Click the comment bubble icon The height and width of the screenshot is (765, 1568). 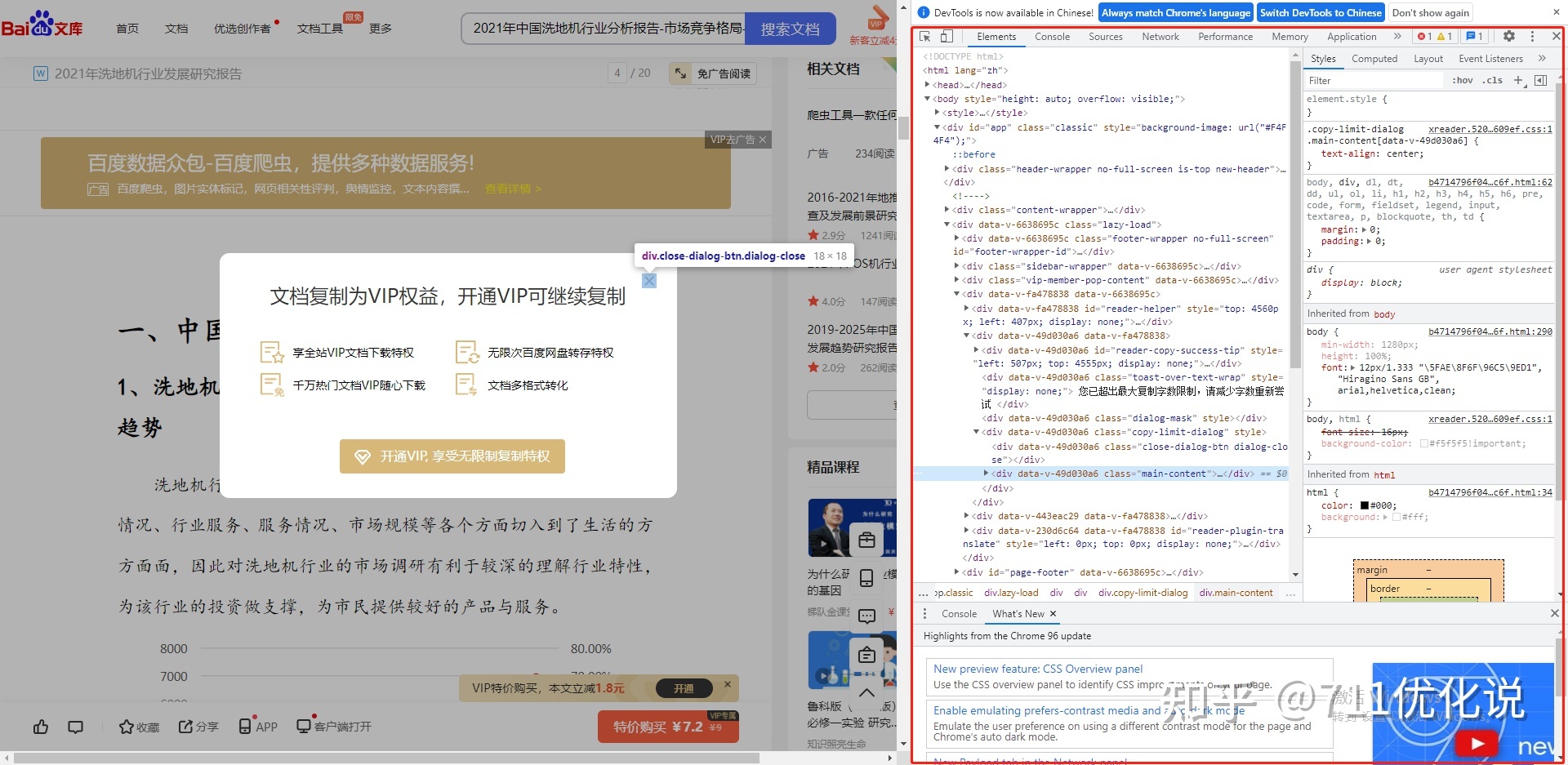click(x=76, y=727)
